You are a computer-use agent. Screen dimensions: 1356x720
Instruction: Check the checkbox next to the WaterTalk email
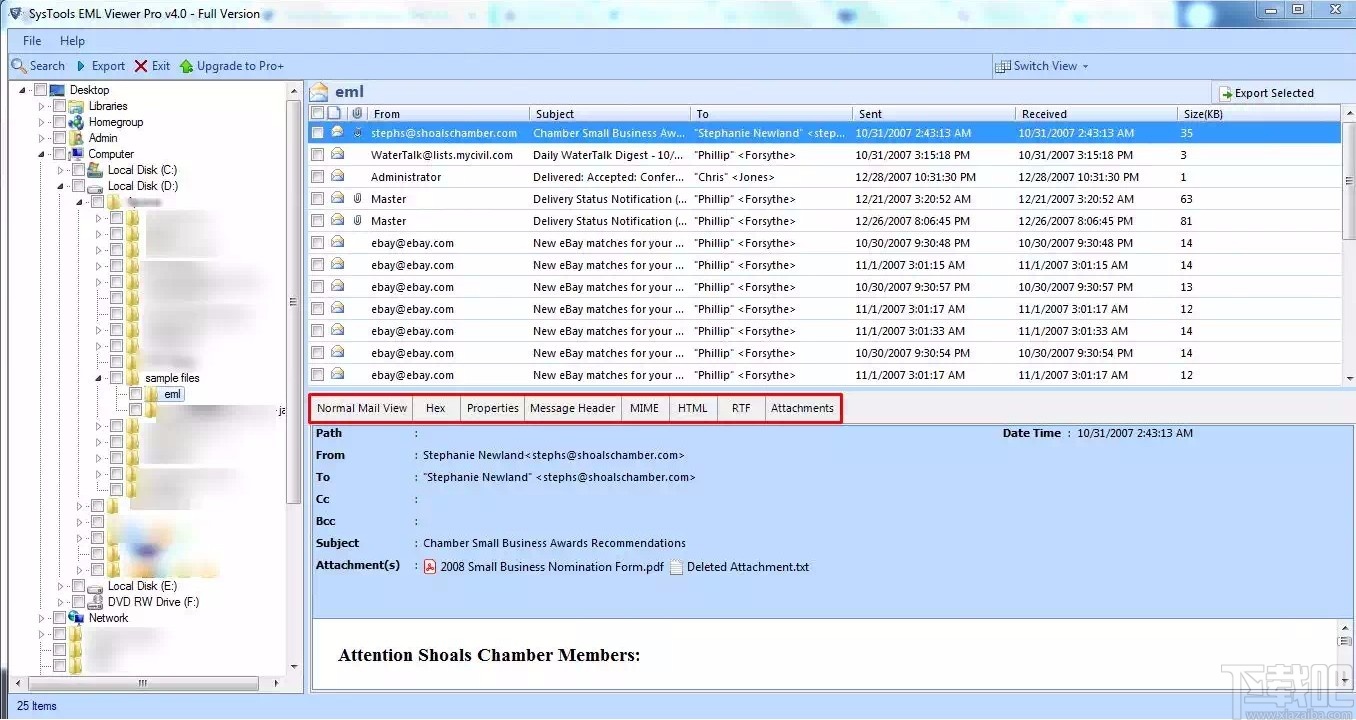(316, 155)
